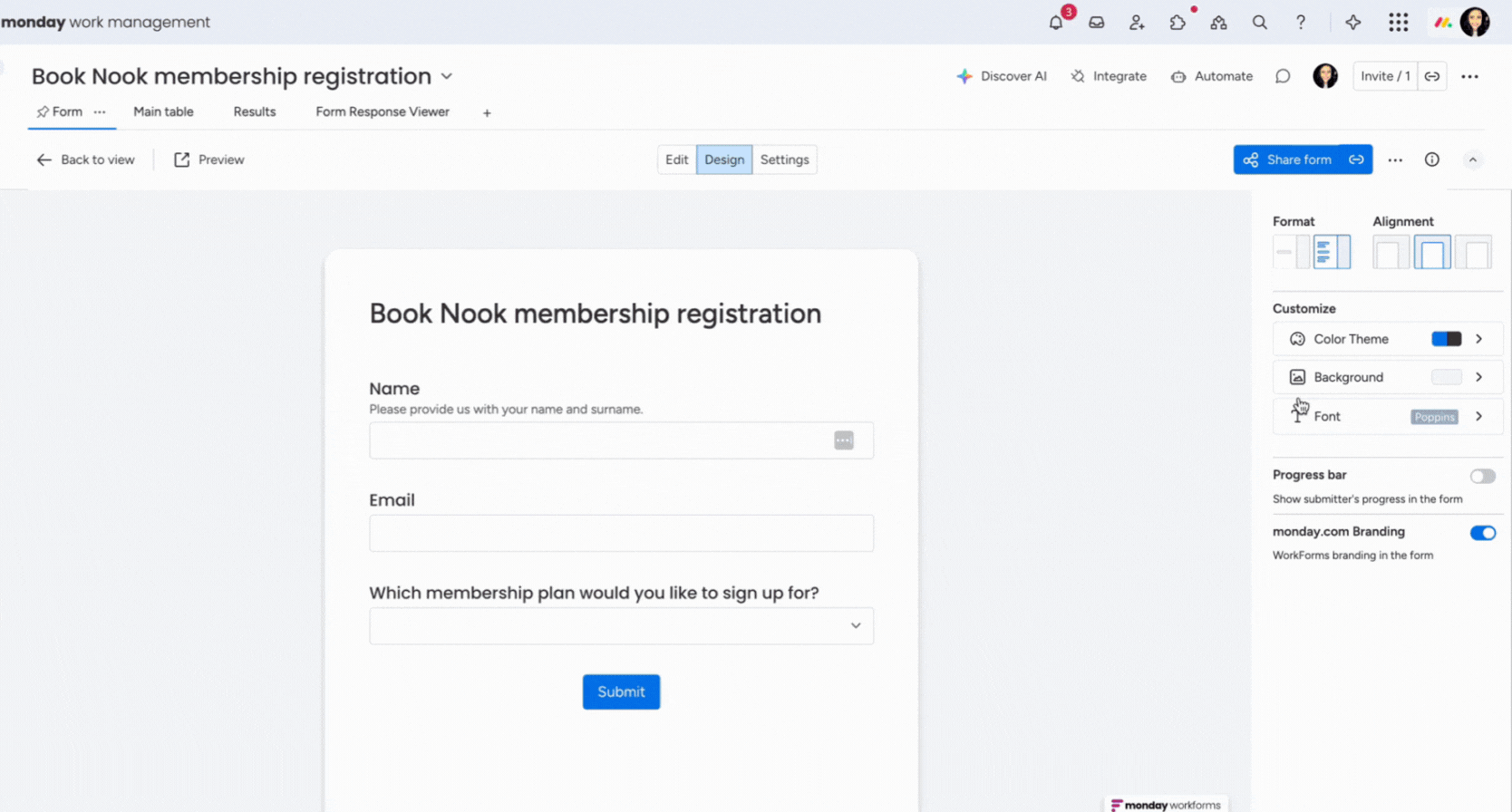
Task: Click the search magnifier icon
Action: [x=1260, y=23]
